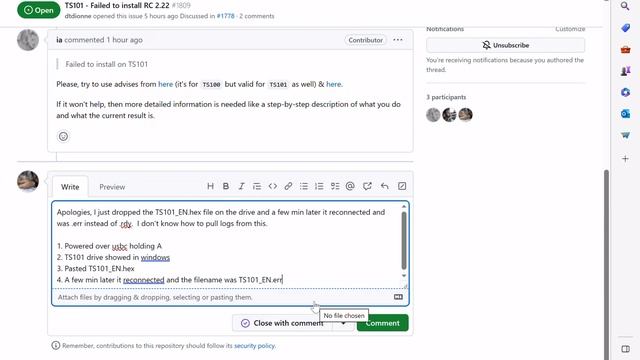Open the red toolbox icon in sidebar
Viewport: 640px width, 360px height.
(625, 50)
